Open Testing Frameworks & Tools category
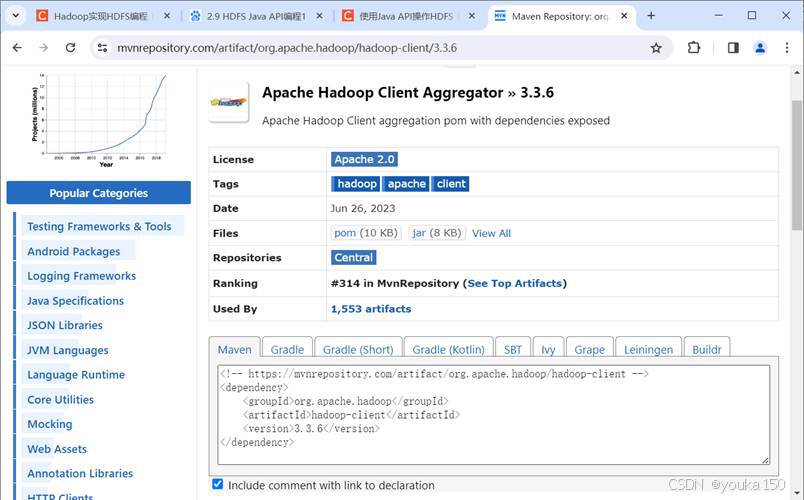The image size is (804, 500). (99, 226)
